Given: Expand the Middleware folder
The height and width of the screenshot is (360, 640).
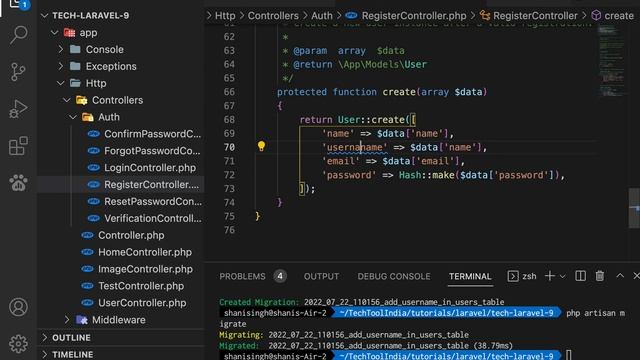Looking at the screenshot, I should click(x=67, y=320).
